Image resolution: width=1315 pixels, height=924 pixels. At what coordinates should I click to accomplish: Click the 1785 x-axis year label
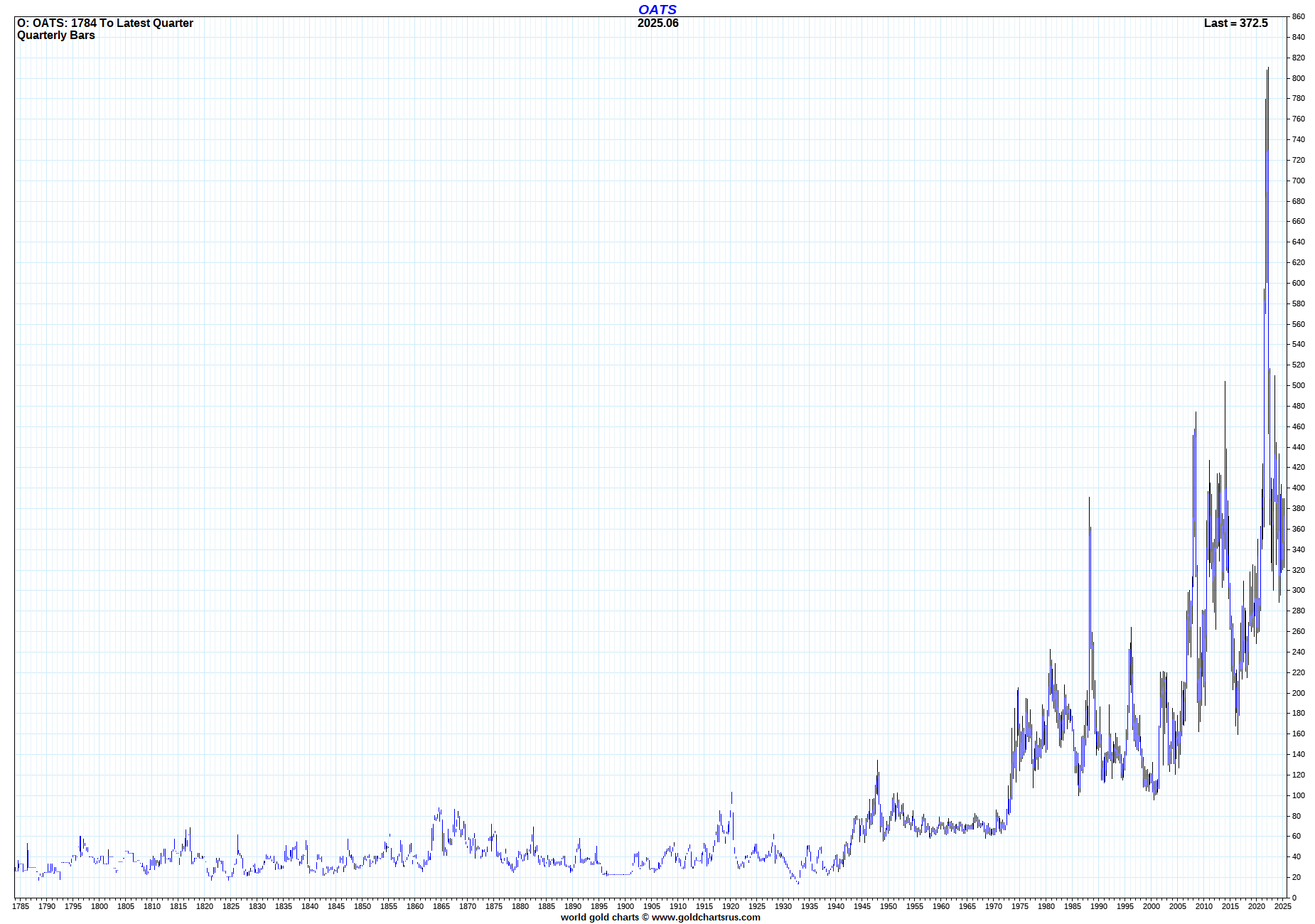[x=21, y=906]
